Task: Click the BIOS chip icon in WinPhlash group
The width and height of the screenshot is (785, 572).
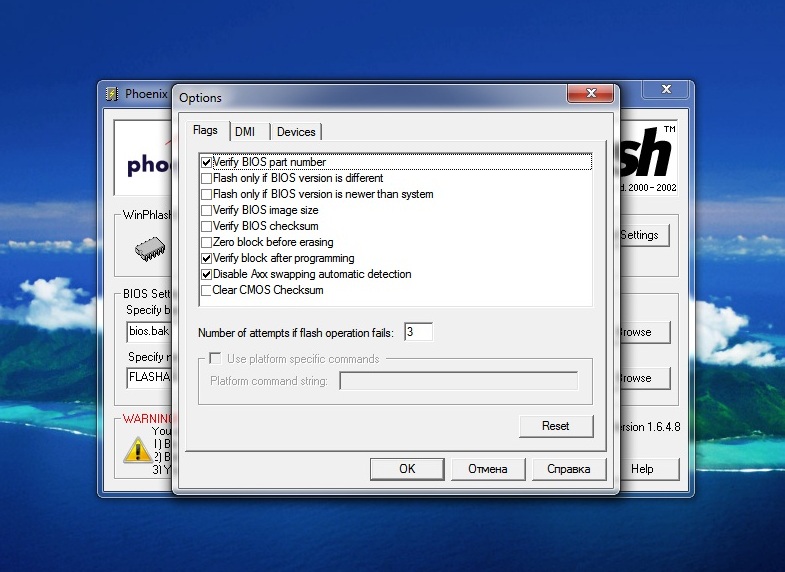Action: pyautogui.click(x=150, y=247)
